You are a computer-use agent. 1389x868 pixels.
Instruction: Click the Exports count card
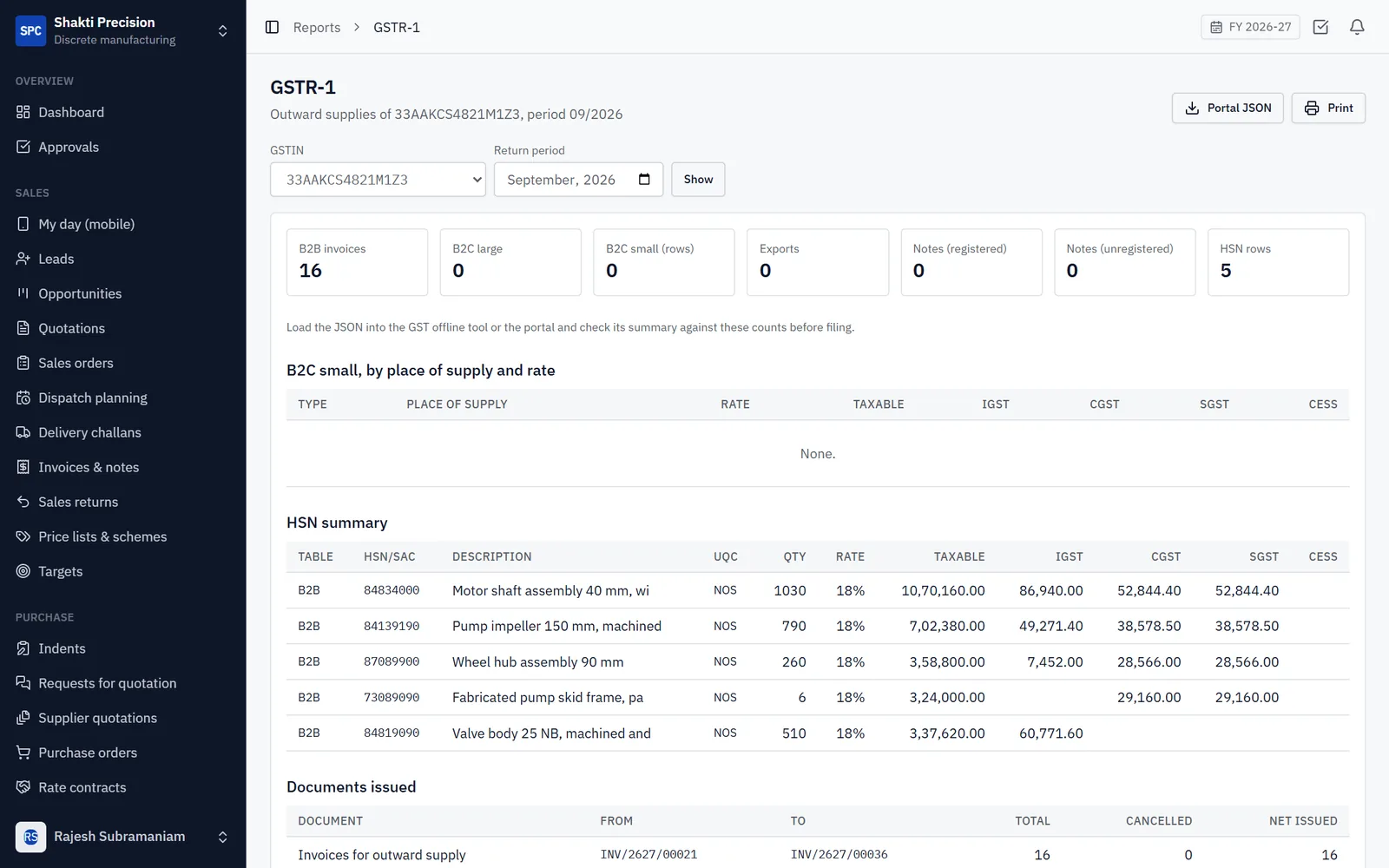tap(818, 262)
